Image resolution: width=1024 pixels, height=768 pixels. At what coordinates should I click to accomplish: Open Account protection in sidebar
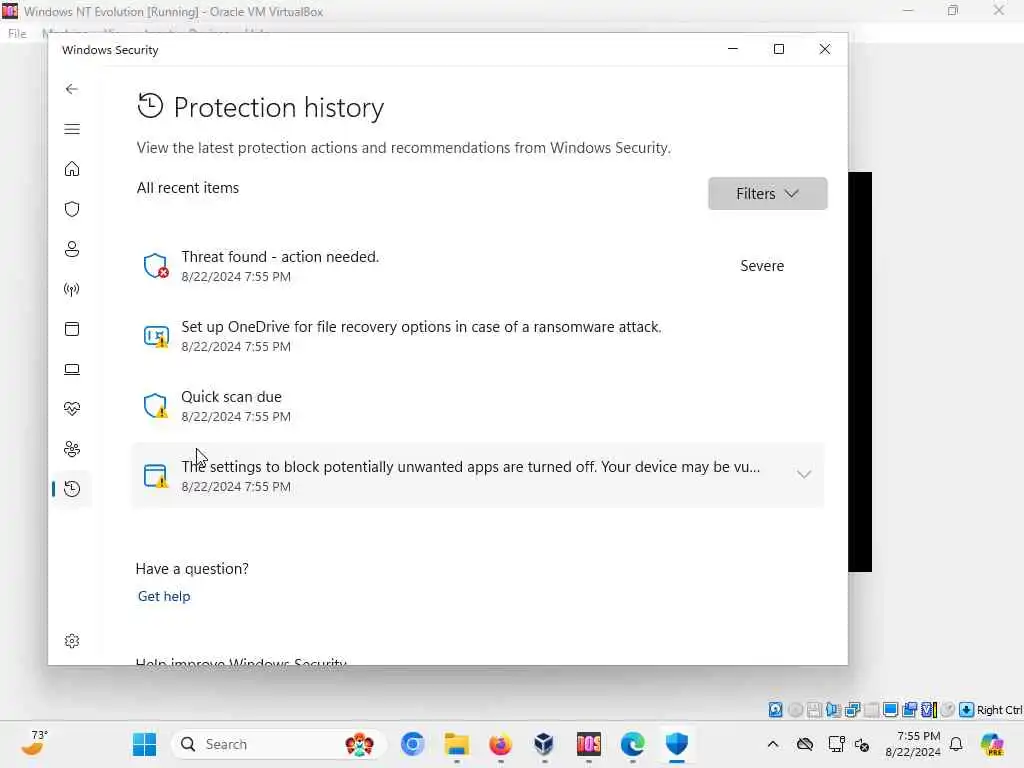(72, 249)
